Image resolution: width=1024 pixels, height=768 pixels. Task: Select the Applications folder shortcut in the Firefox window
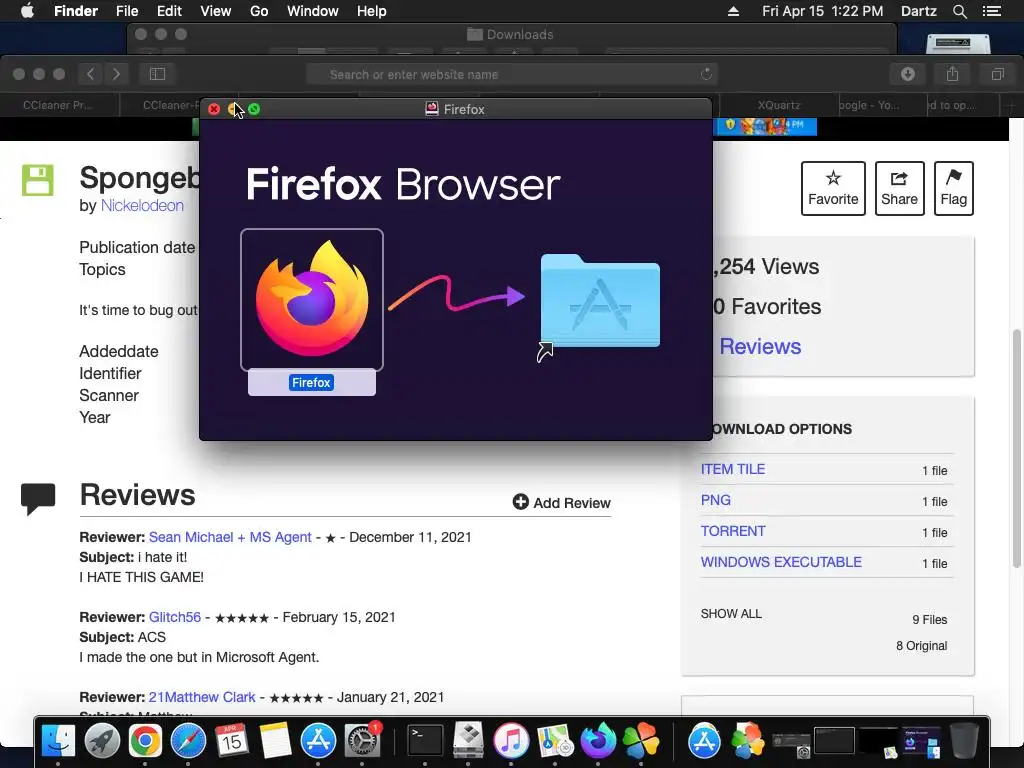pos(600,301)
